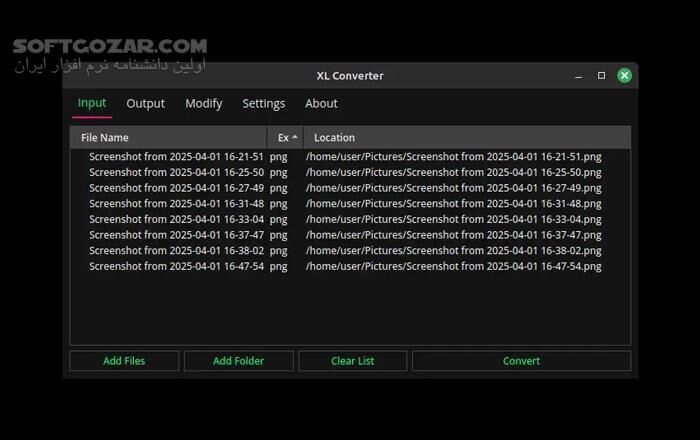The height and width of the screenshot is (440, 700).
Task: Open the About tab
Action: pos(321,103)
